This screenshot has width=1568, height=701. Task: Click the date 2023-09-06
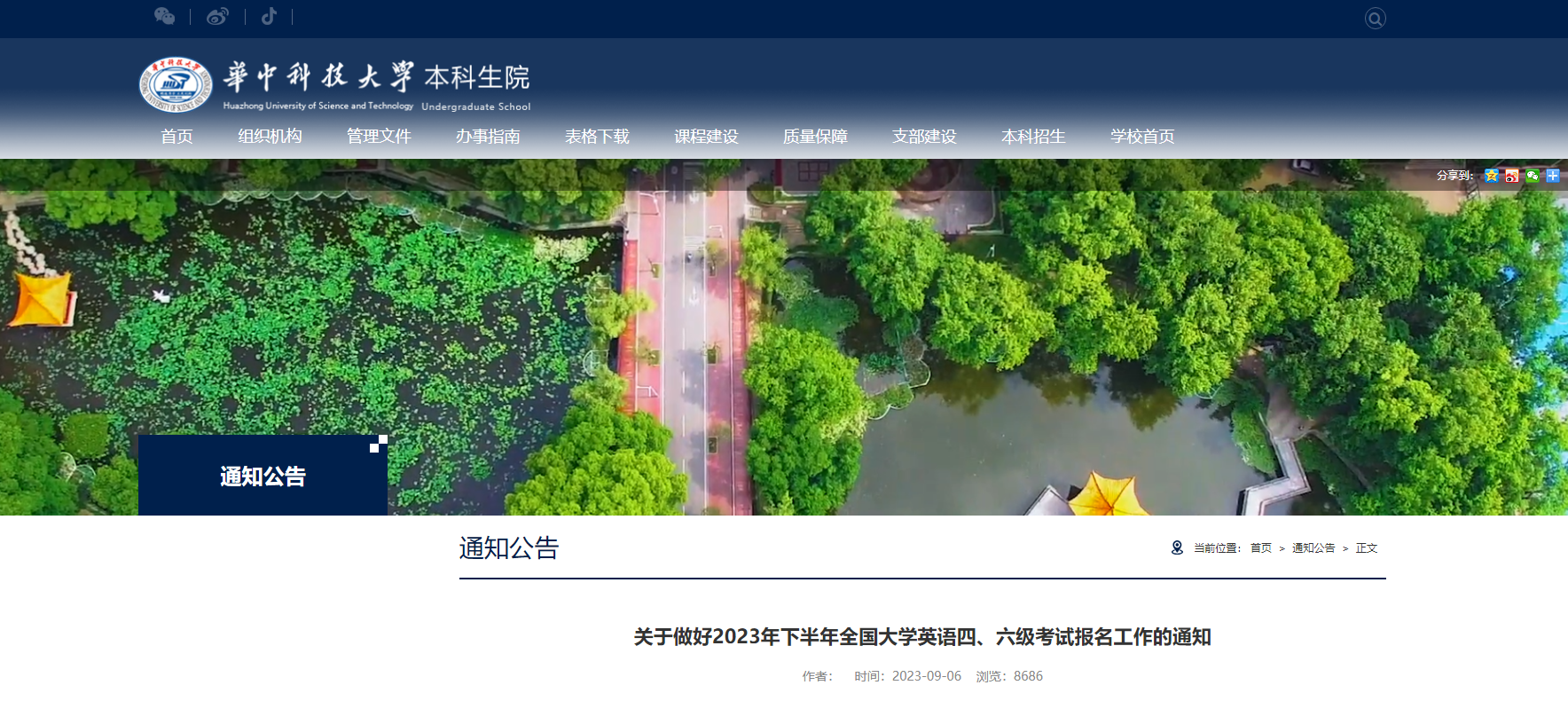click(x=927, y=676)
